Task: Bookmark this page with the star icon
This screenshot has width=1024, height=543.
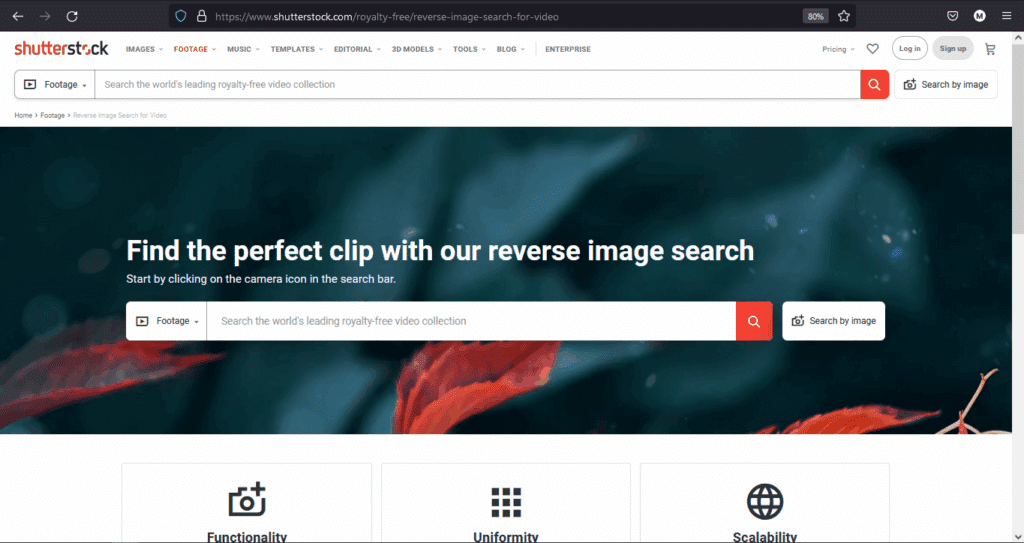Action: [844, 16]
